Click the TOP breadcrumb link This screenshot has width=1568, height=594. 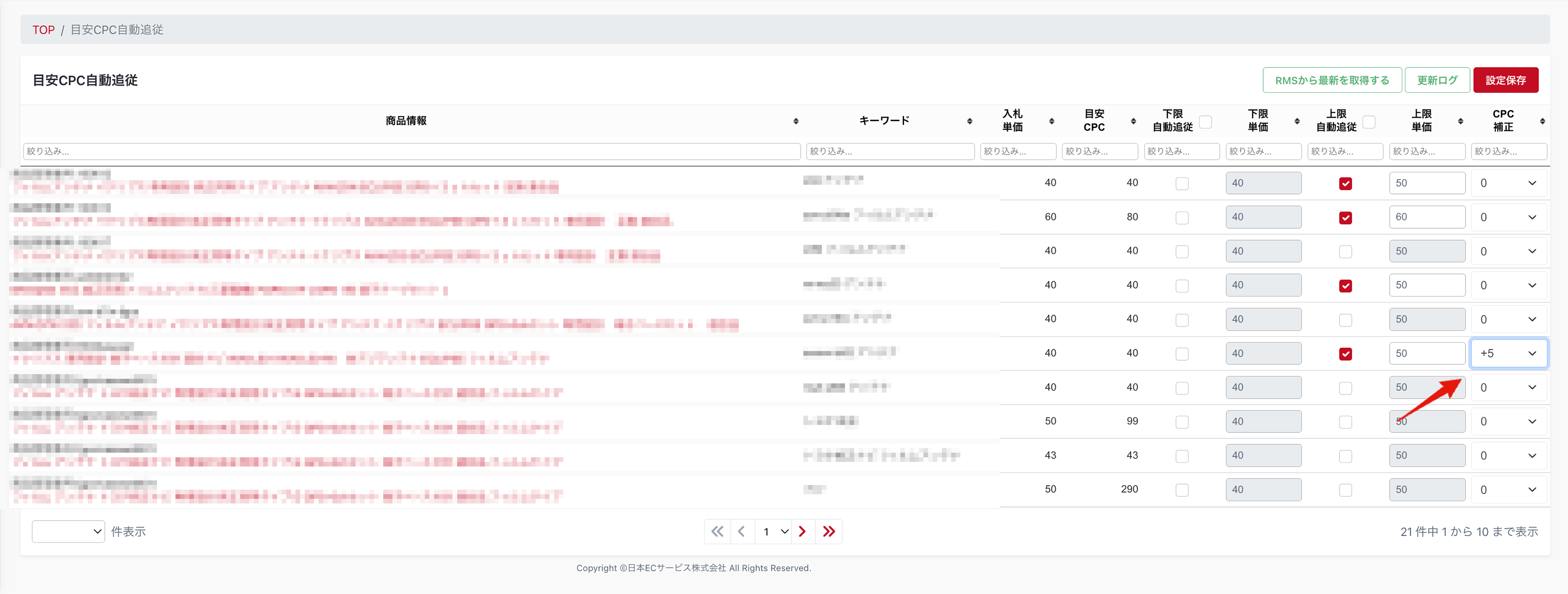(43, 30)
